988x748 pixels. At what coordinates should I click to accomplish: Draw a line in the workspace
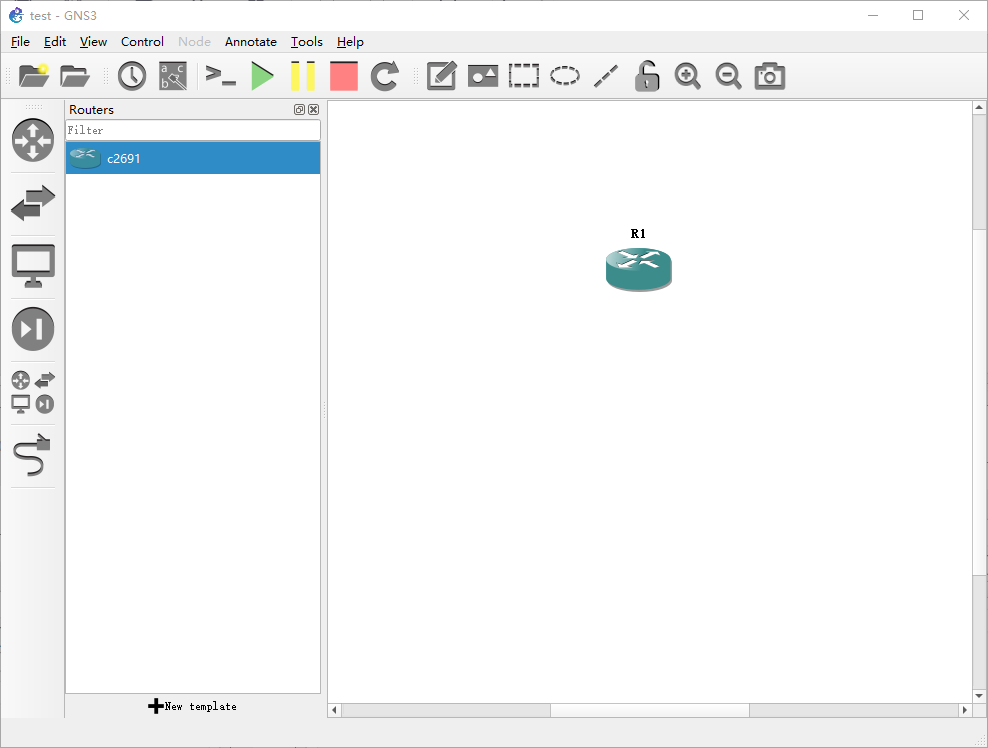[x=606, y=76]
